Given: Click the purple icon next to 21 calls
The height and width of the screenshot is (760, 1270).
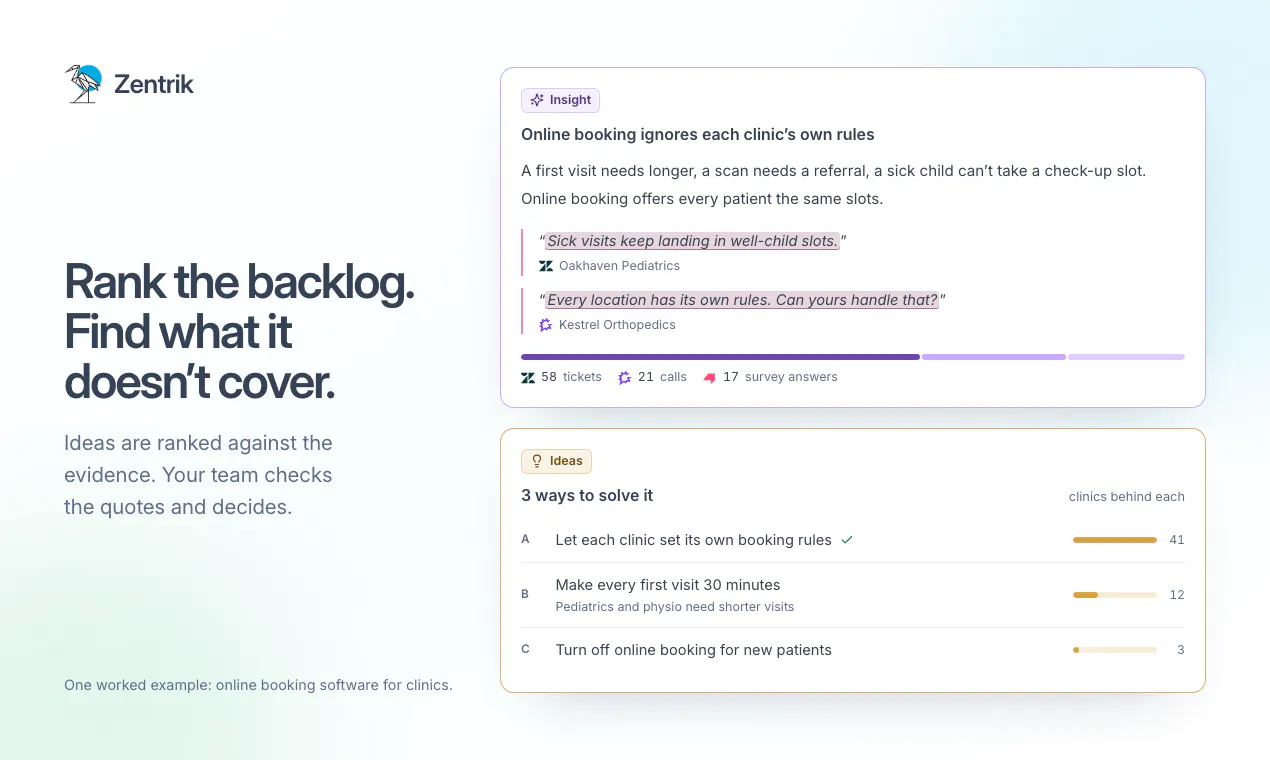Looking at the screenshot, I should click(625, 377).
